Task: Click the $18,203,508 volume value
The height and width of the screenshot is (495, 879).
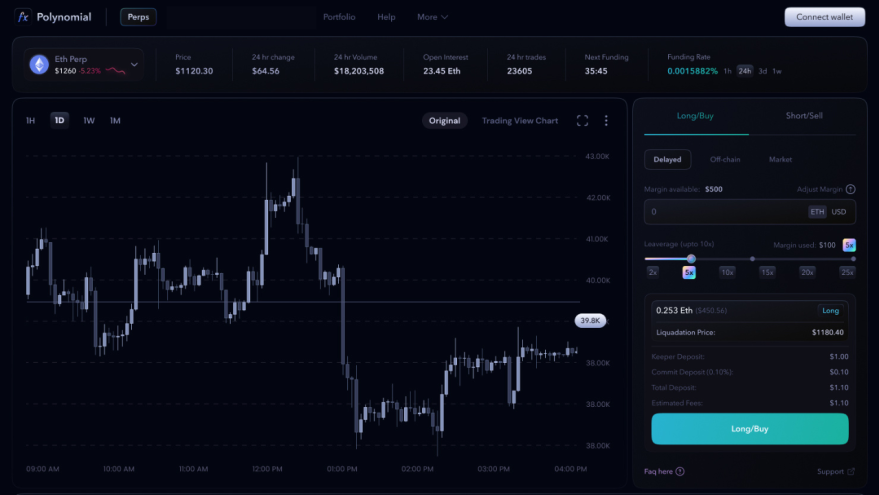Action: tap(359, 71)
